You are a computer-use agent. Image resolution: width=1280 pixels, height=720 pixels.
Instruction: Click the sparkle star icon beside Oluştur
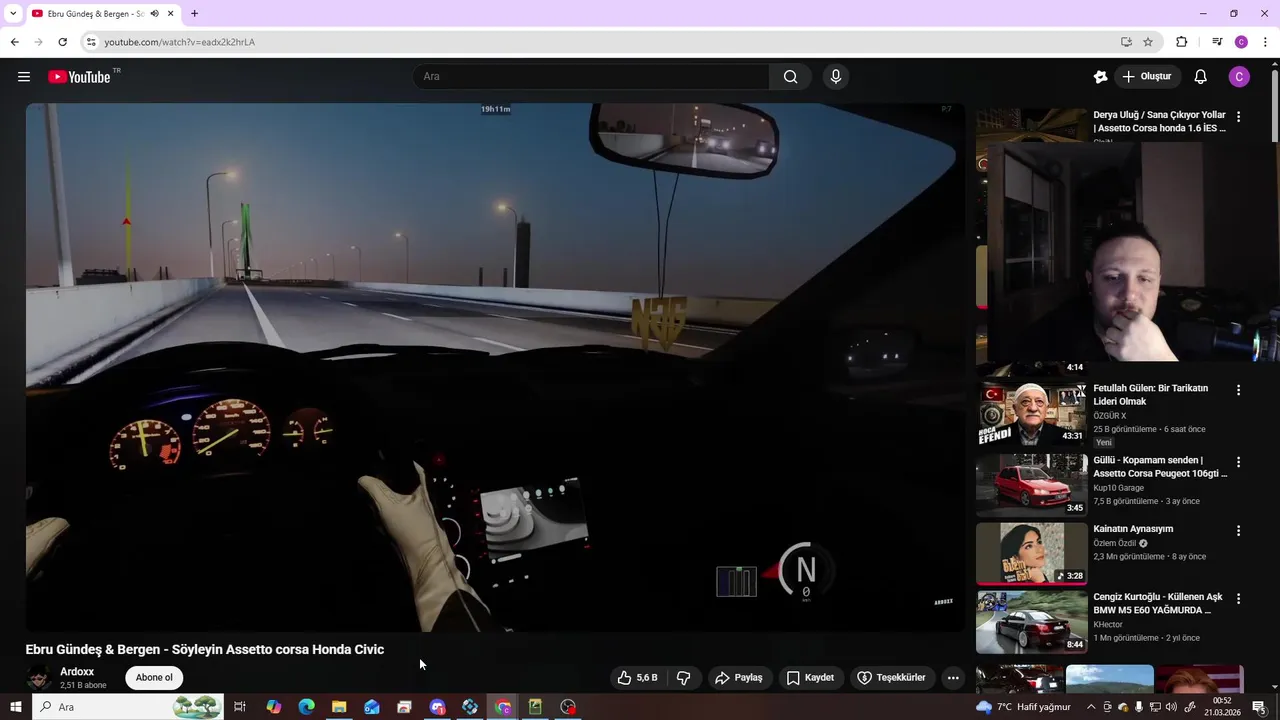[1101, 77]
